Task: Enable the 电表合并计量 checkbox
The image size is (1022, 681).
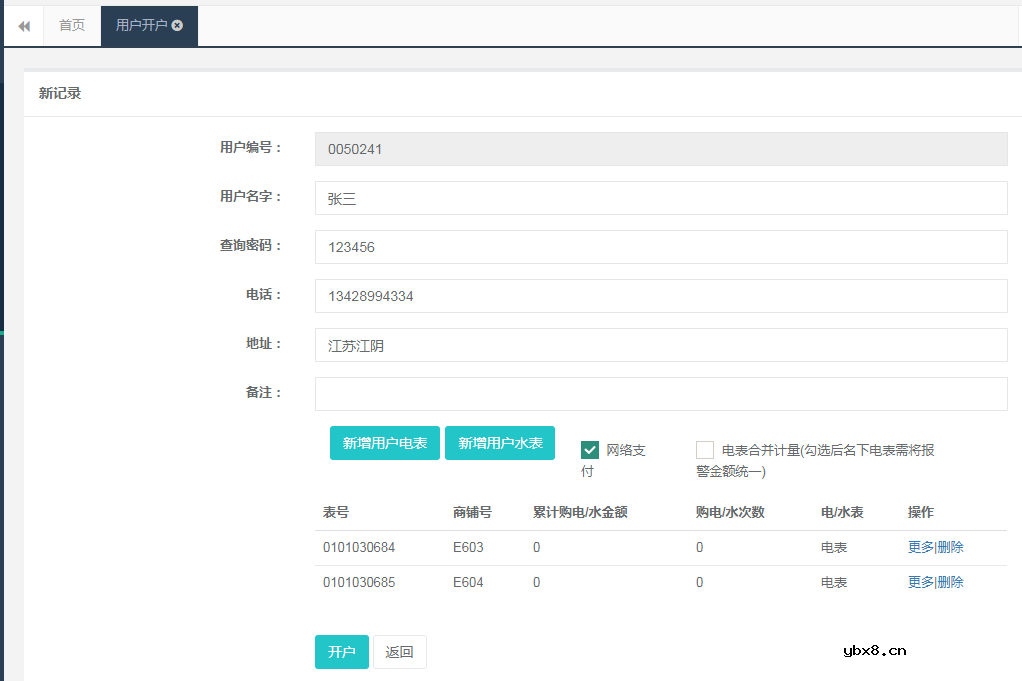Action: (x=705, y=449)
